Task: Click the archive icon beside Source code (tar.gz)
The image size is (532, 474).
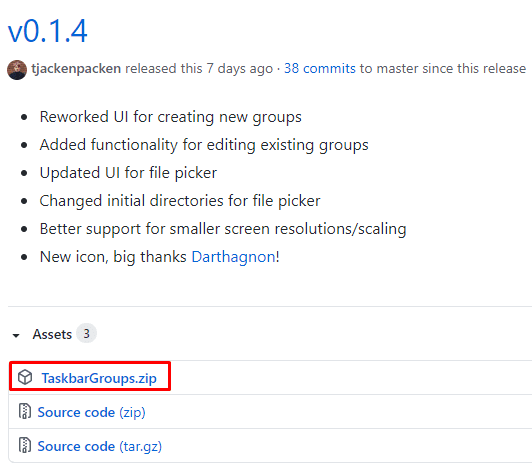Action: [25, 445]
